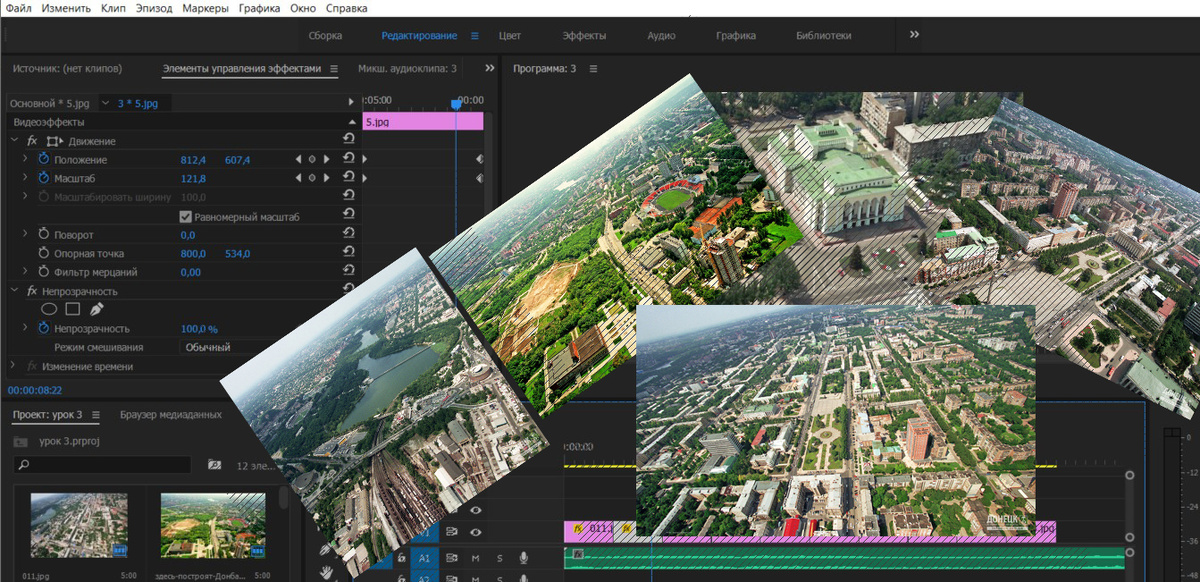Expand the Фильтр мерцаний parameter arrow
The height and width of the screenshot is (582, 1200).
point(25,272)
